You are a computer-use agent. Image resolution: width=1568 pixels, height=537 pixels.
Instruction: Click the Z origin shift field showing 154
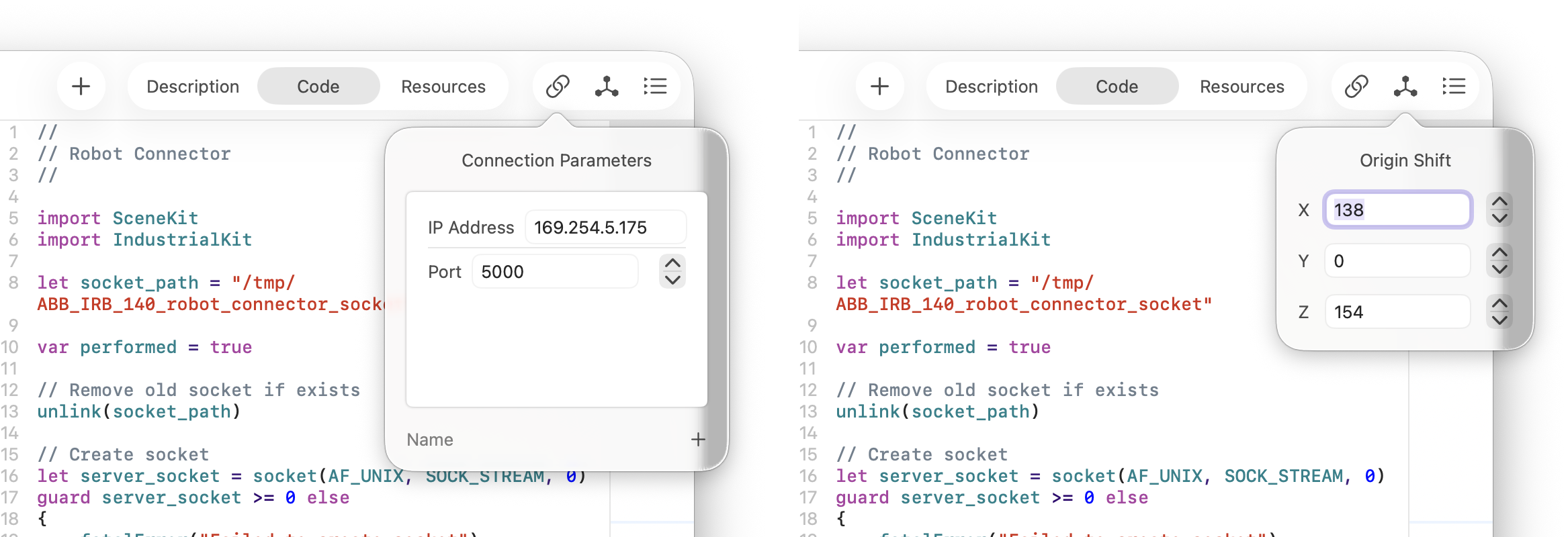pos(1398,312)
